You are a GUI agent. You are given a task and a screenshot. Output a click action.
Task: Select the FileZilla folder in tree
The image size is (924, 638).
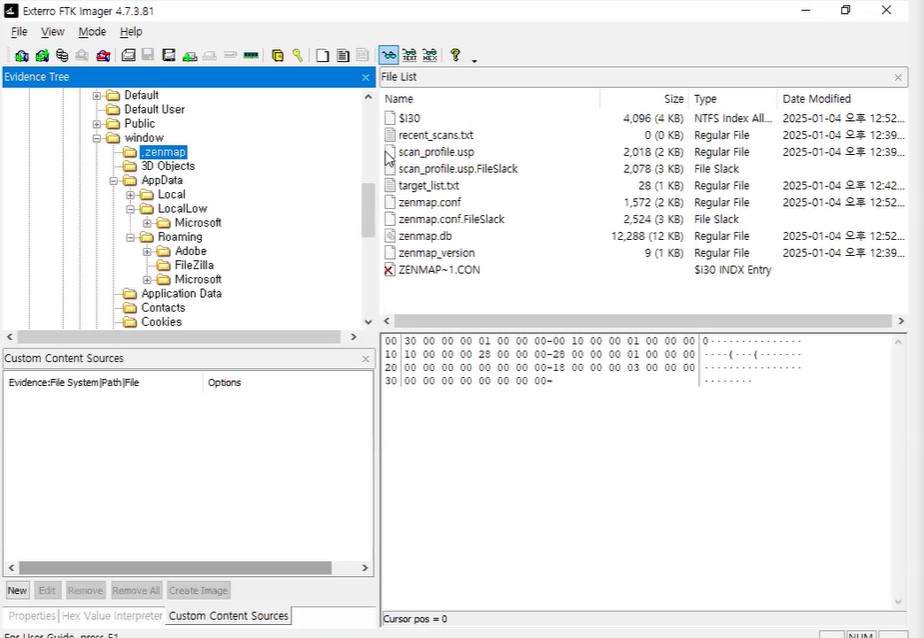[194, 265]
